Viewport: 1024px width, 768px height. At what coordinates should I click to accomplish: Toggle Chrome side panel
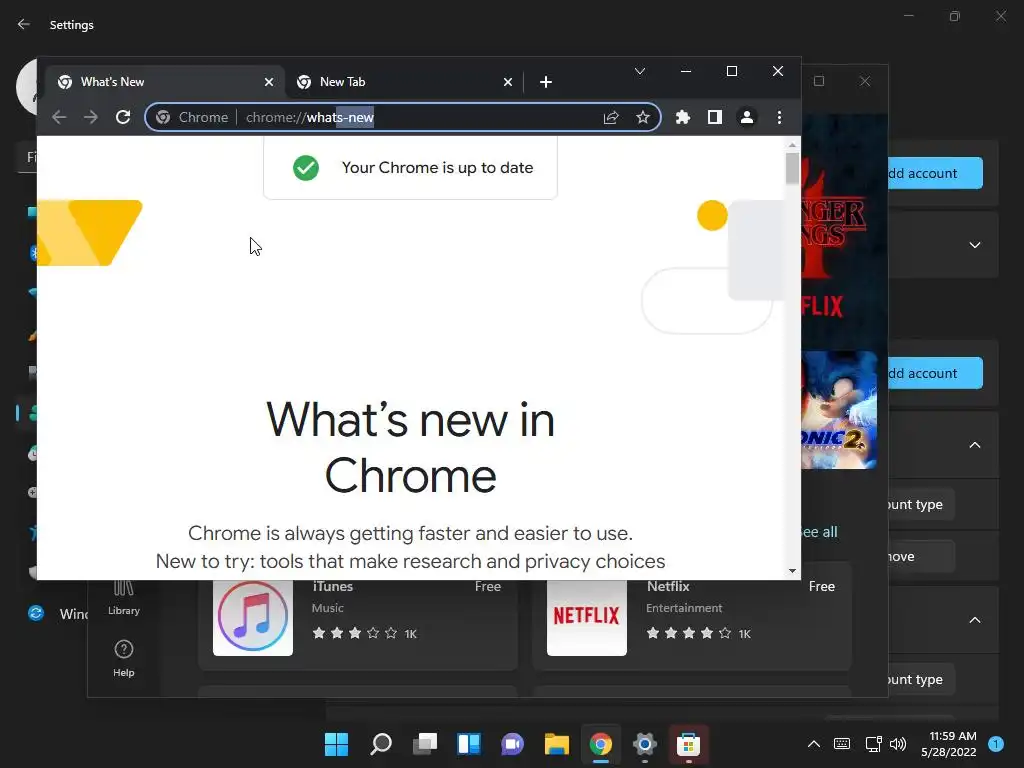pyautogui.click(x=714, y=118)
